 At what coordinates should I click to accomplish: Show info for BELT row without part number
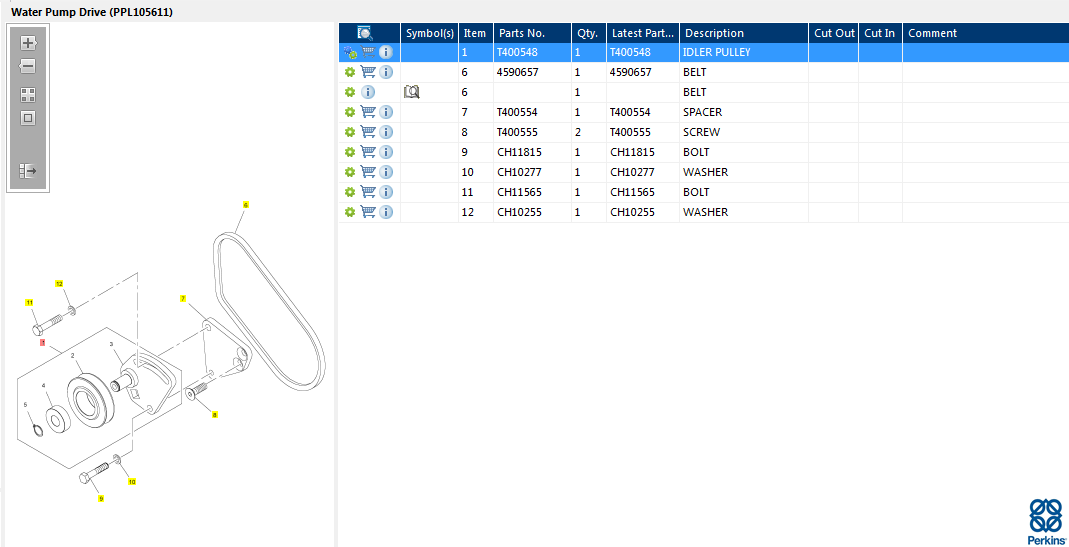click(x=368, y=92)
